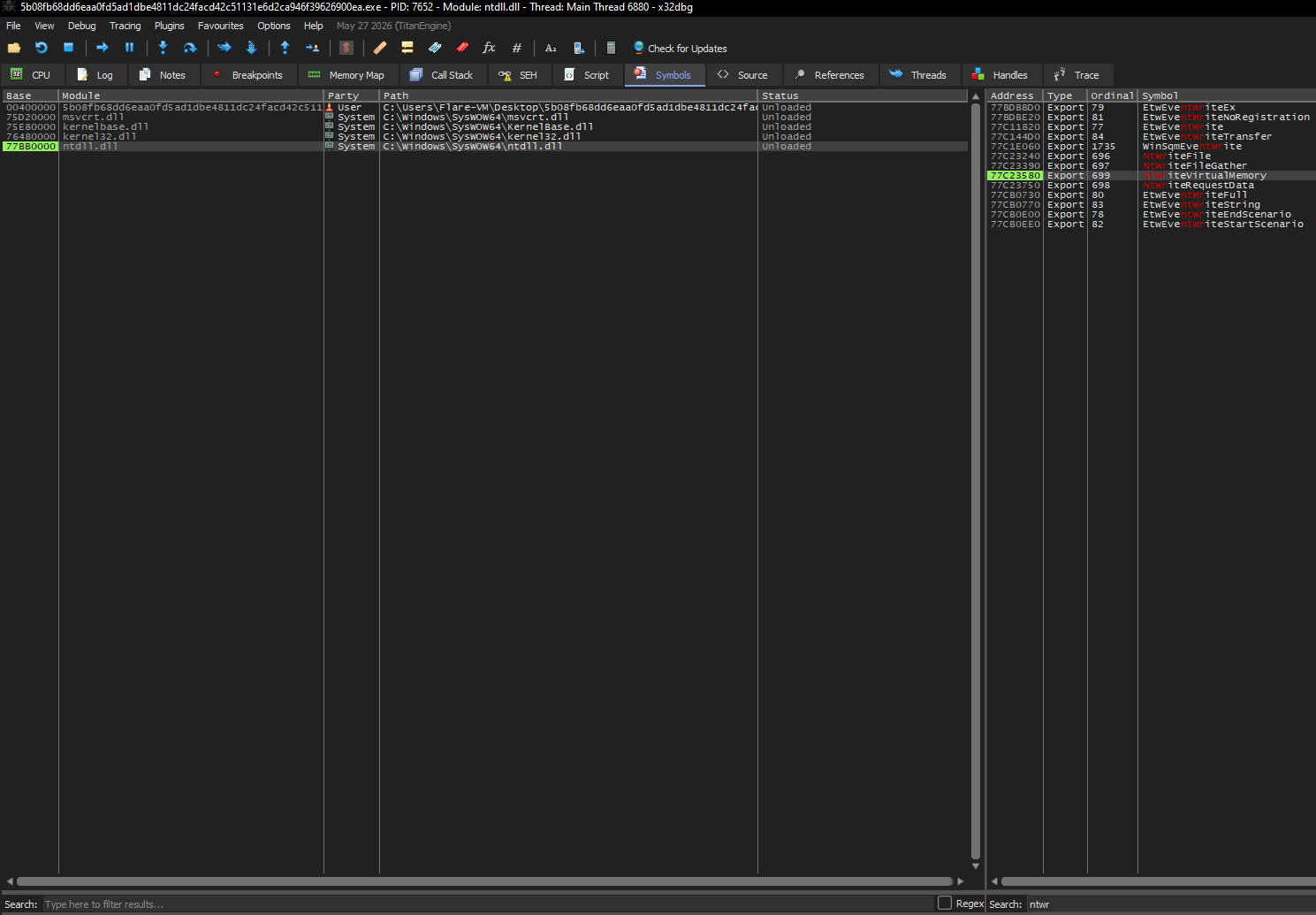1316x915 pixels.
Task: Click the Run arrow icon
Action: tap(102, 48)
